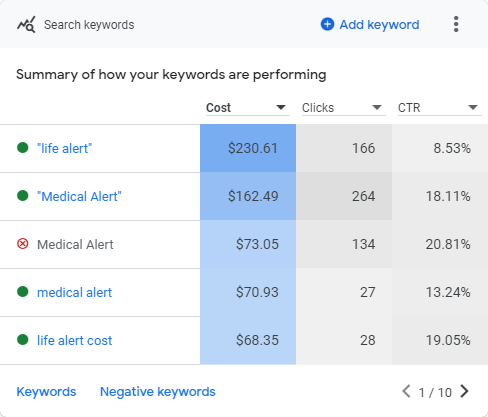This screenshot has height=417, width=488.
Task: Click the 1 / 10 page indicator
Action: click(x=435, y=392)
